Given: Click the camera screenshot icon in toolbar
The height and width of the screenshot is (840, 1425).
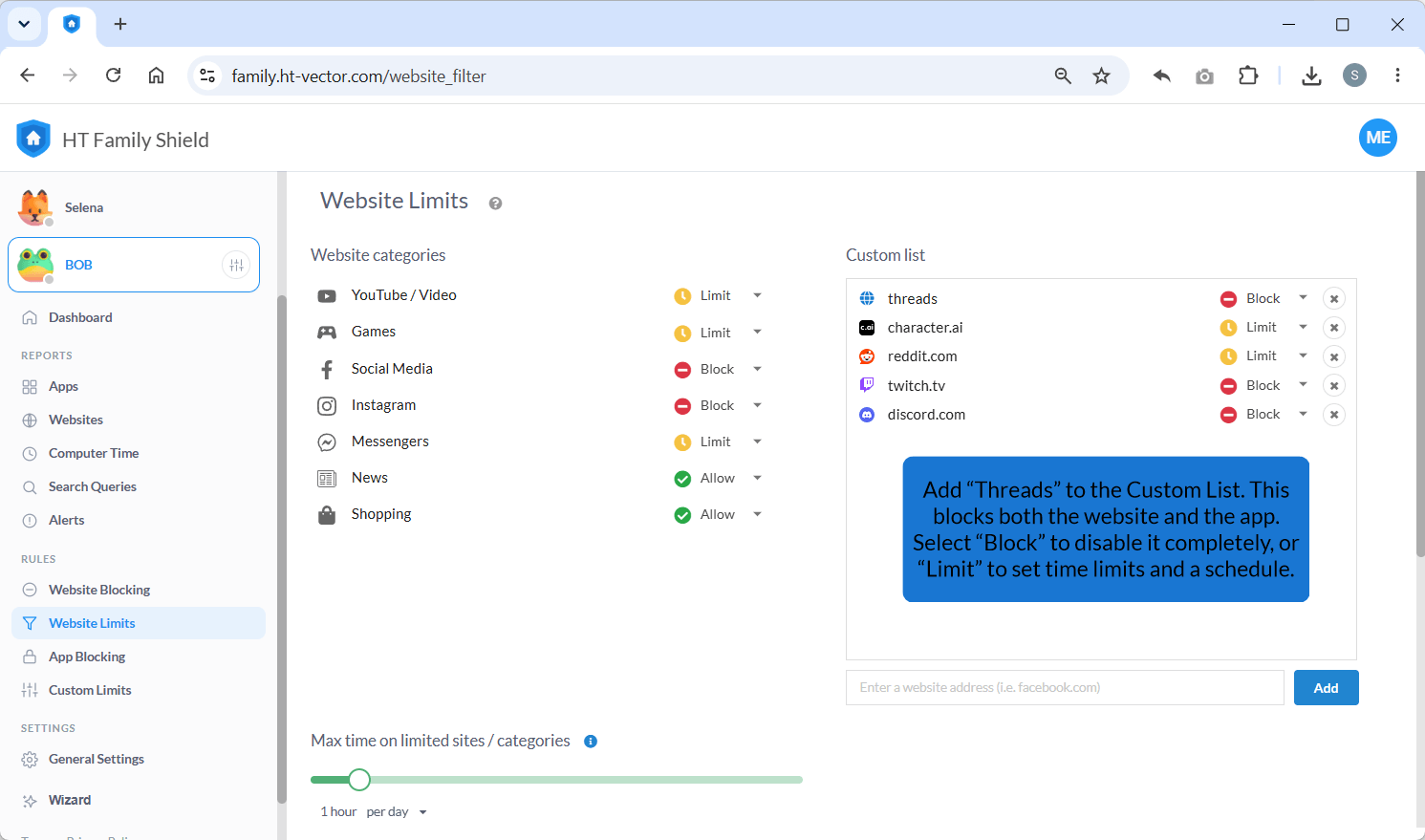Looking at the screenshot, I should click(1204, 75).
